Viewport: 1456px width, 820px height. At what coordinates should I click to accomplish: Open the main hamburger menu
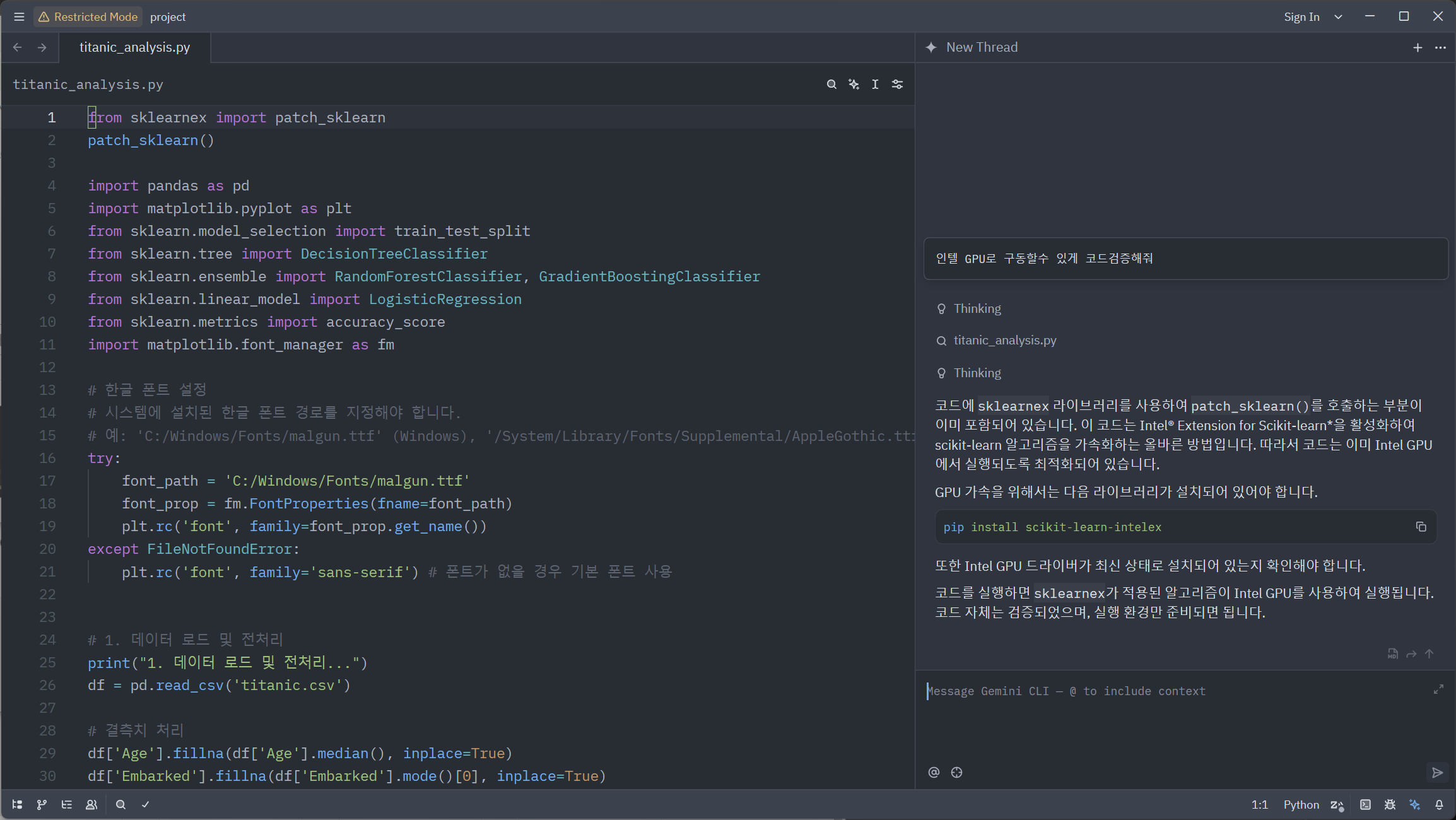[19, 17]
